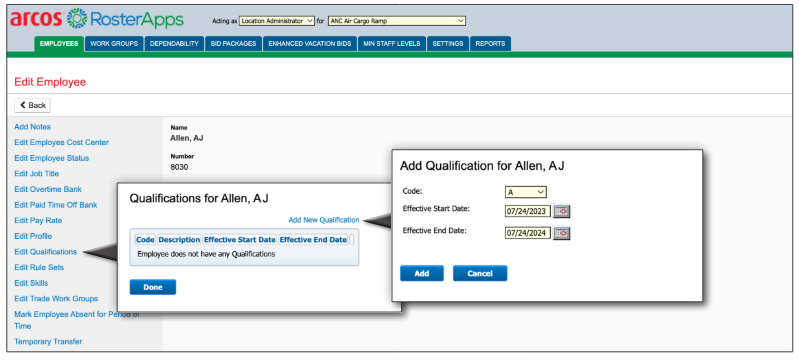Select the employee number 8030
This screenshot has width=799, height=362.
pyautogui.click(x=179, y=167)
